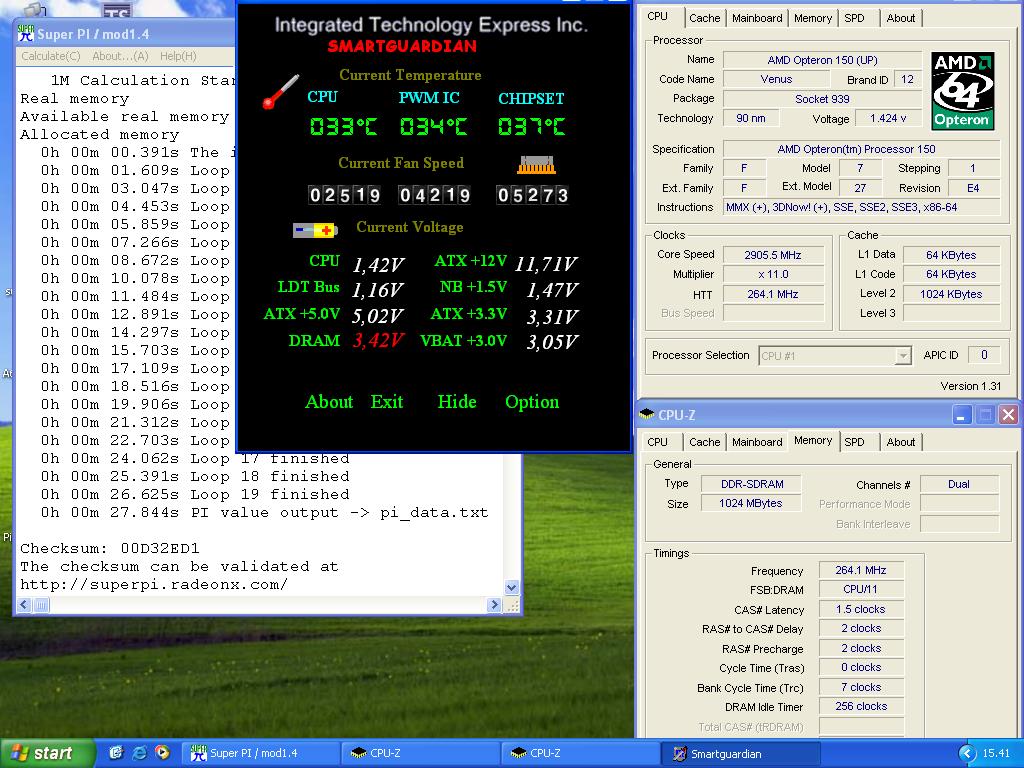Switch to second CPU-Z taskbar button
The image size is (1024, 768).
point(581,753)
